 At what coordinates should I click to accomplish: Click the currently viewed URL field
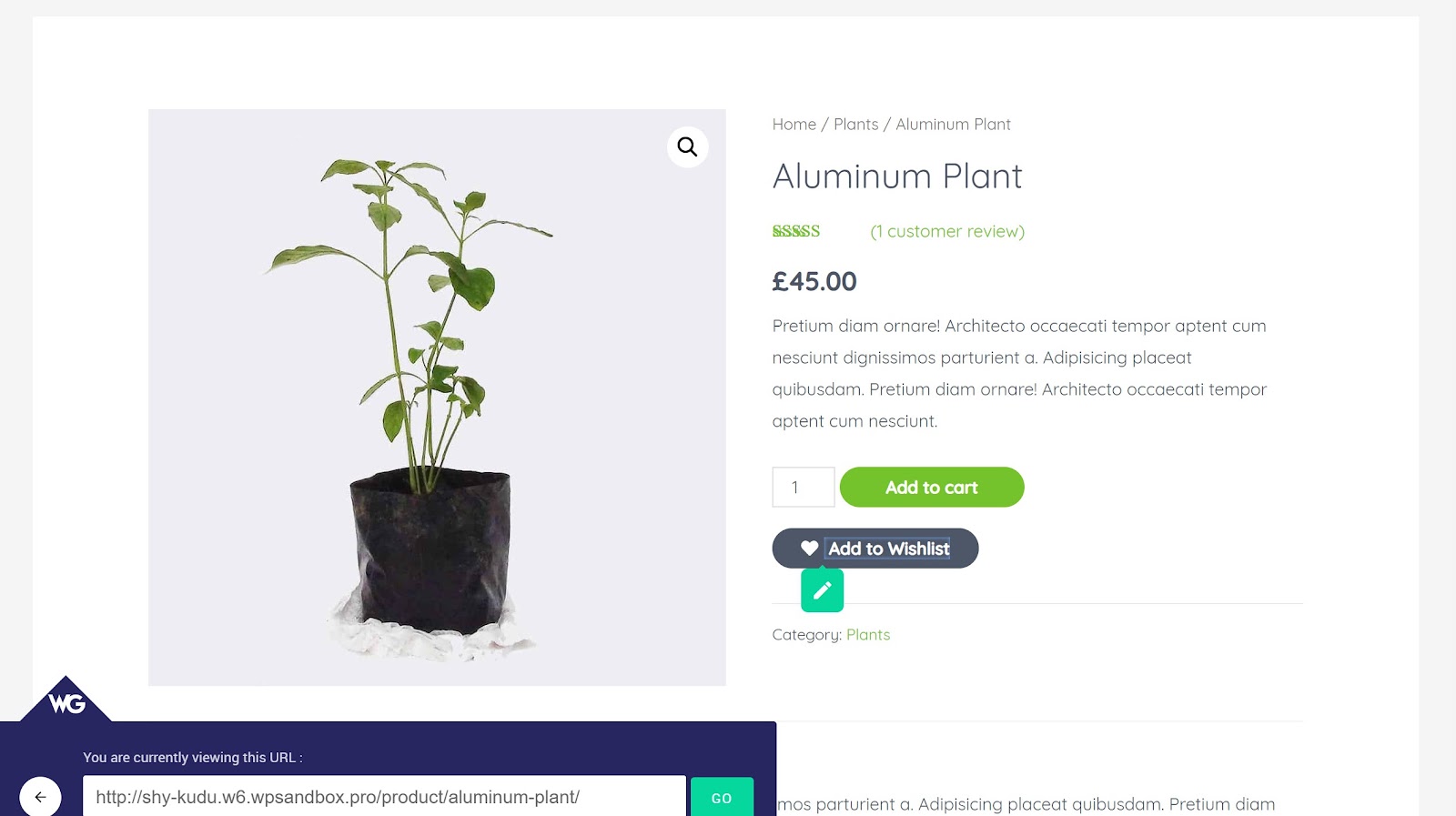coord(384,796)
